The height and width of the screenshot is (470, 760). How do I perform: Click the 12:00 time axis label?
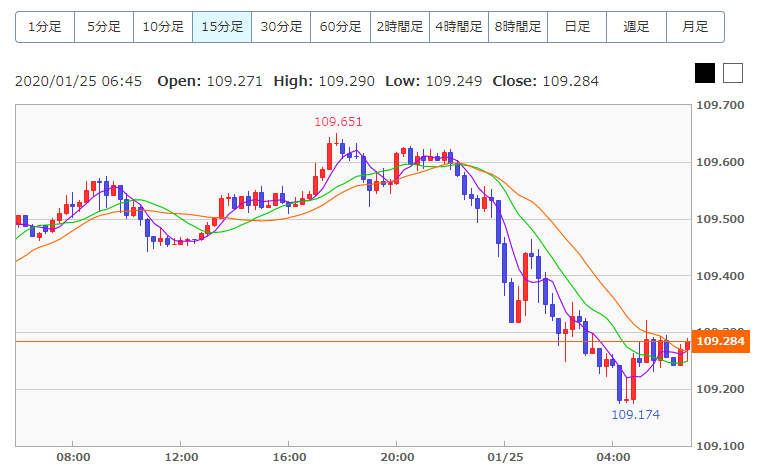tap(181, 457)
